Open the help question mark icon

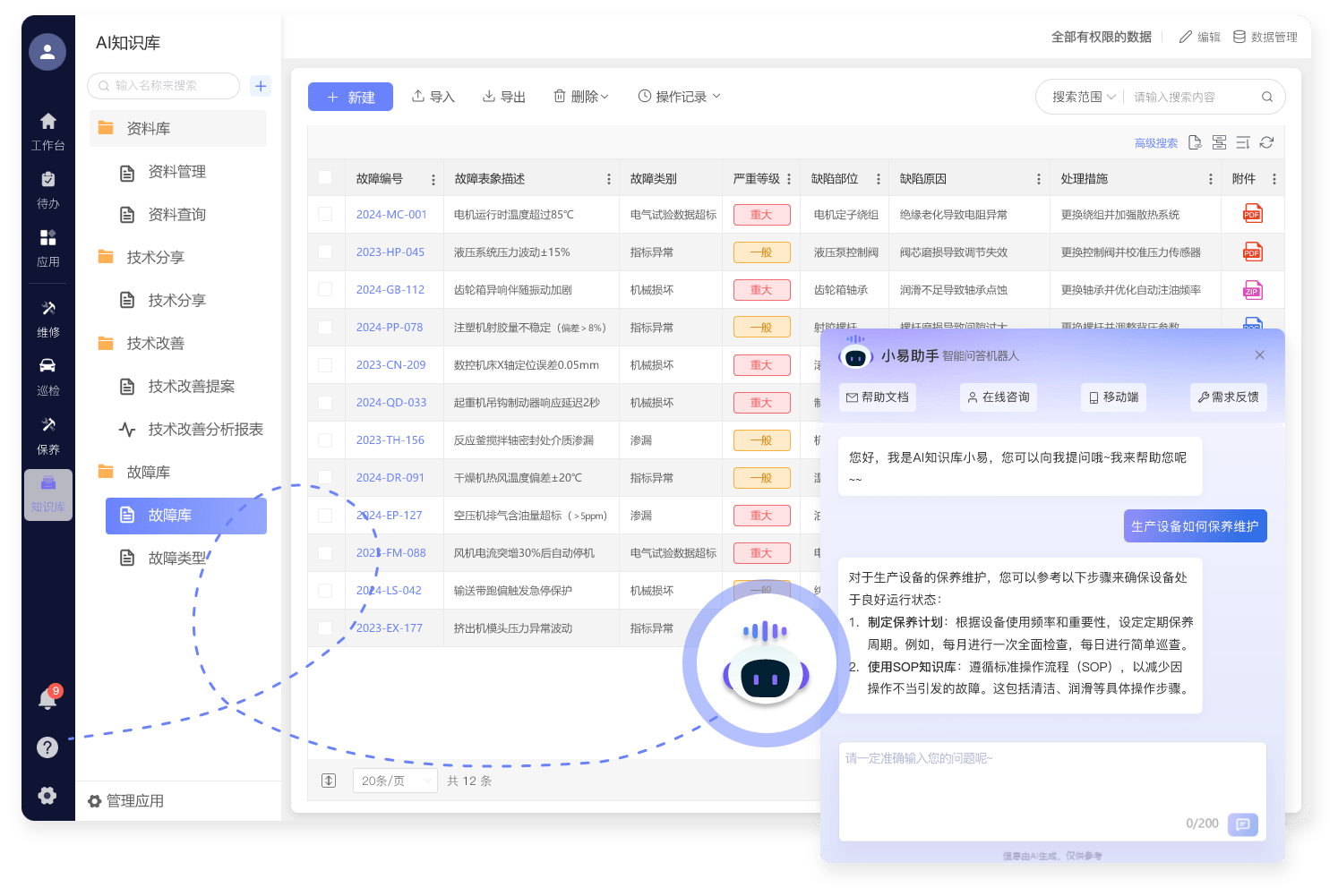coord(47,747)
